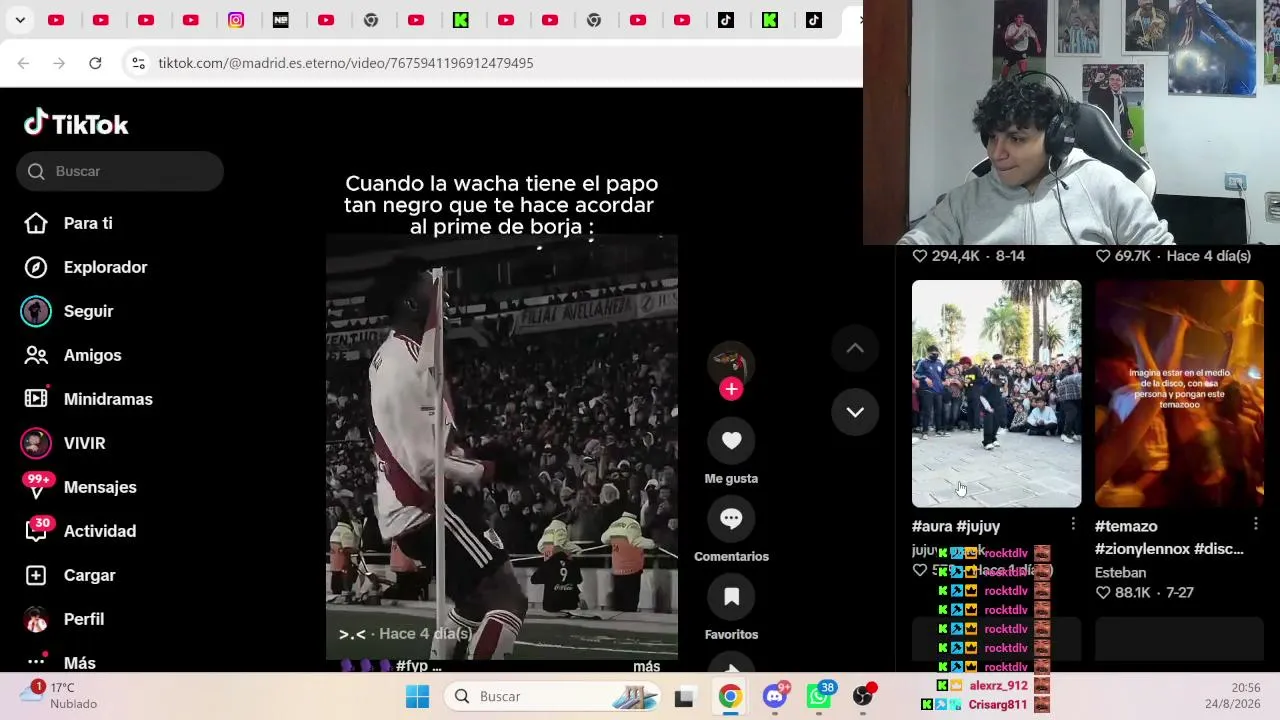Focus the TikTok Buscar search field
1280x720 pixels.
pyautogui.click(x=120, y=171)
